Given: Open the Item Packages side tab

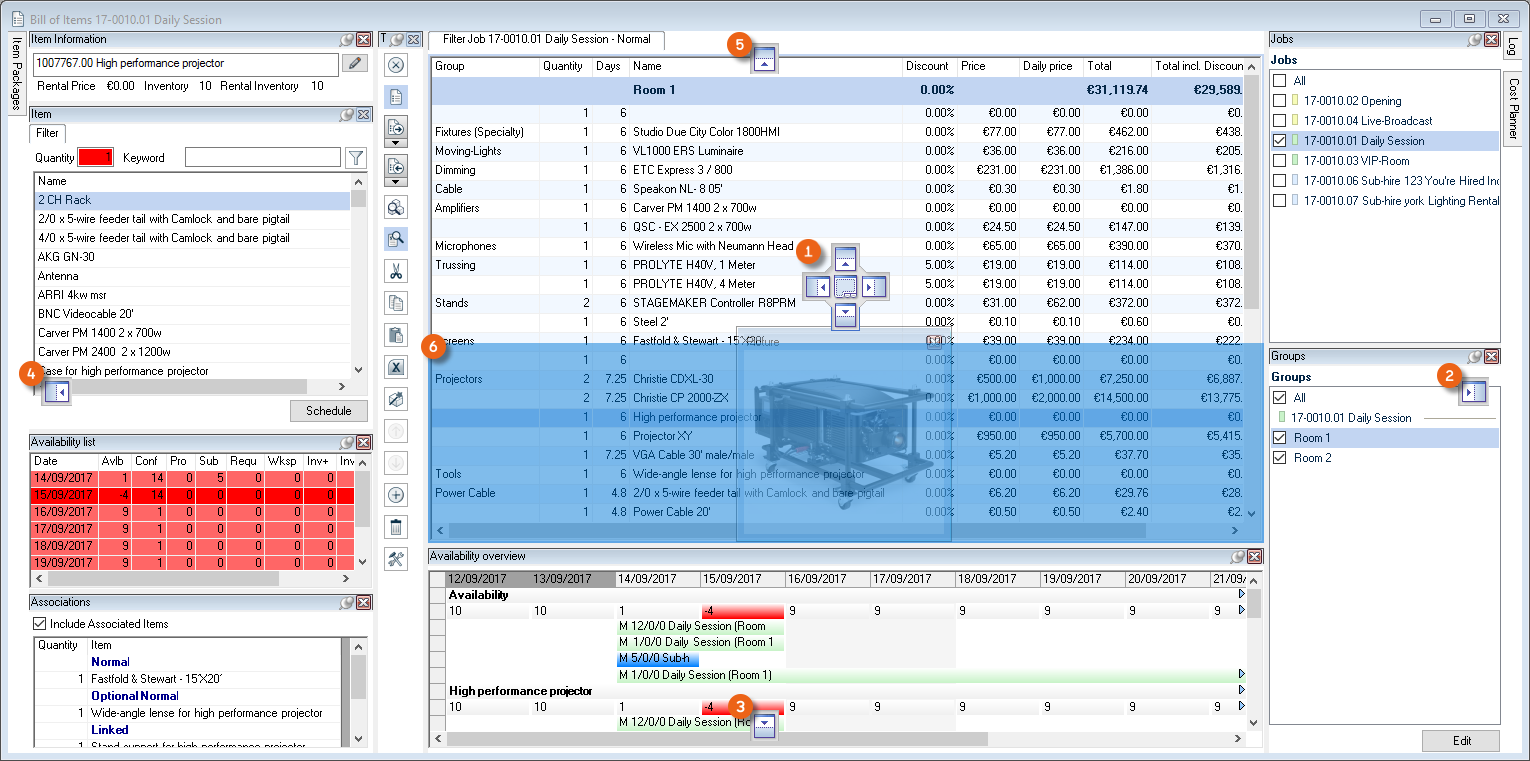Looking at the screenshot, I should 16,74.
